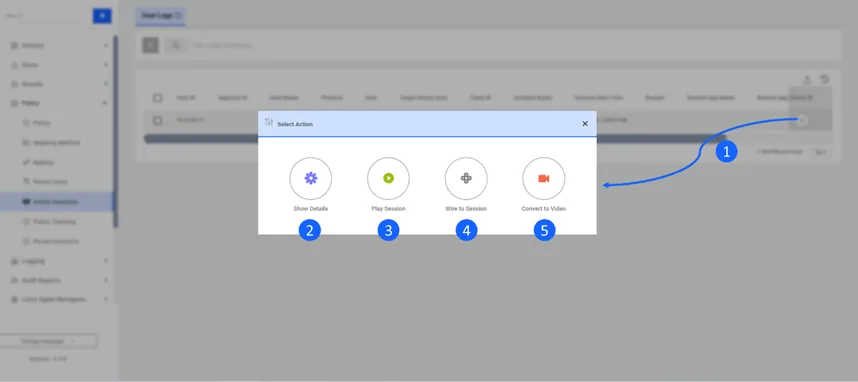
Task: Click the reset history icon above the table
Action: [825, 79]
